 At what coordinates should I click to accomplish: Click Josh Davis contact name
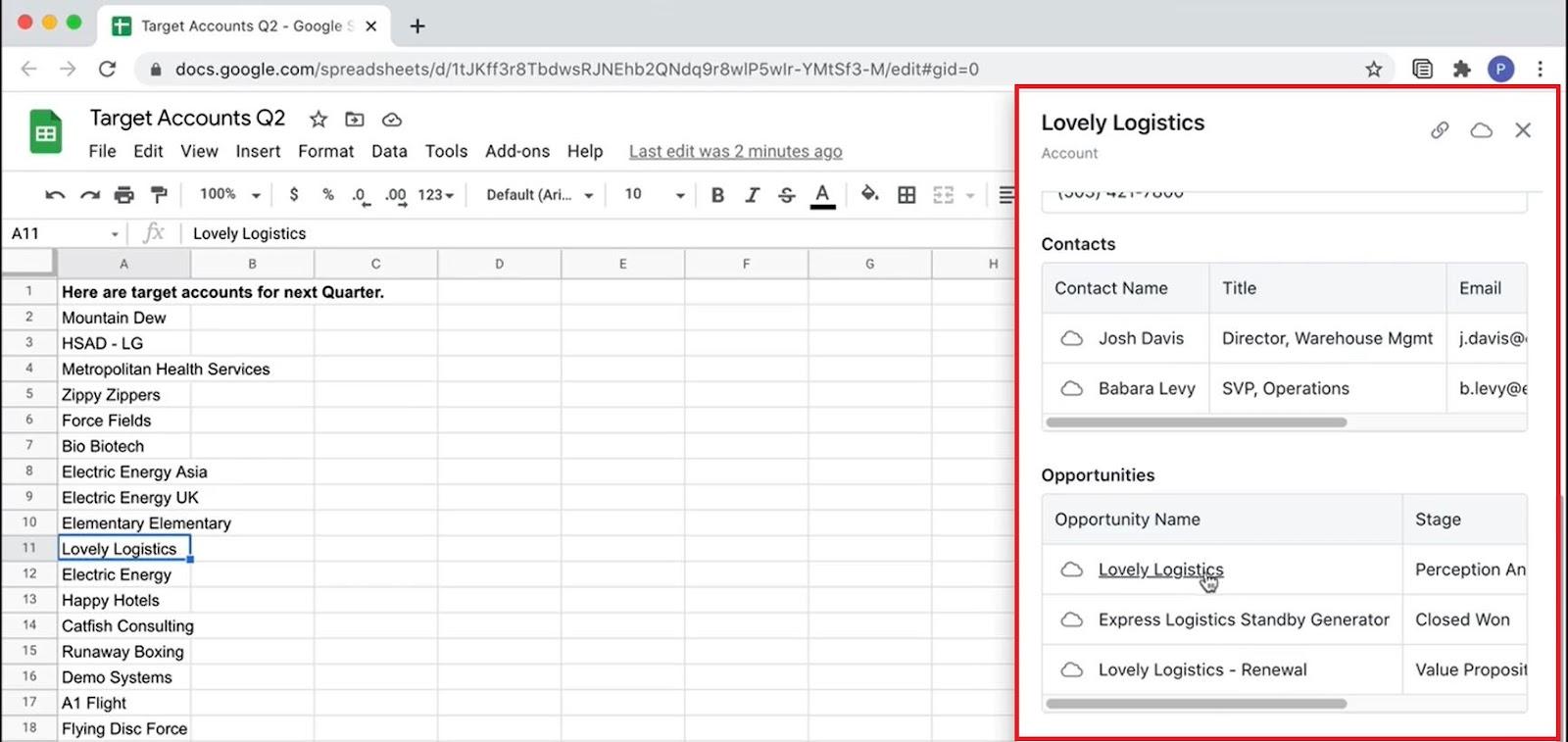click(1141, 338)
